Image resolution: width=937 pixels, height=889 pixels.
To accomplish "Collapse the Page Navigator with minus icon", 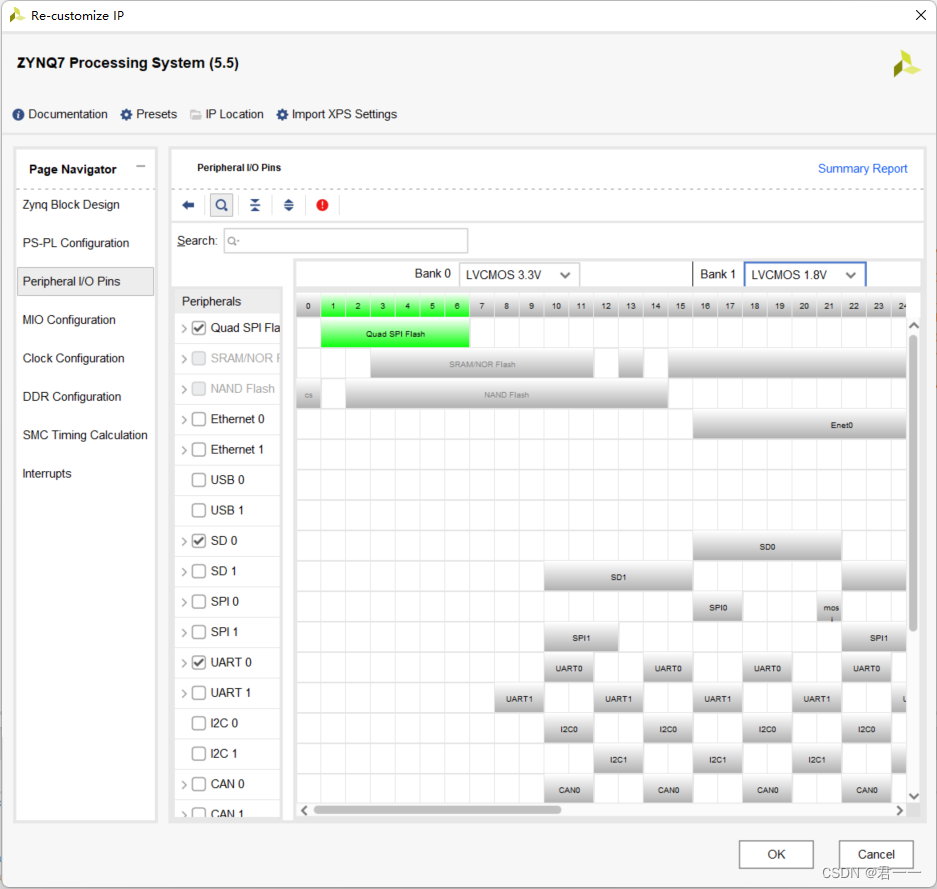I will tap(140, 167).
